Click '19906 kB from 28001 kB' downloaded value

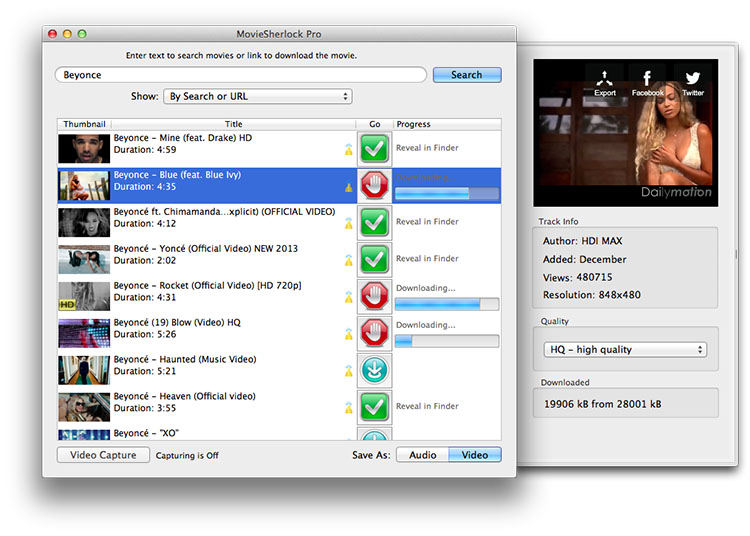pyautogui.click(x=603, y=404)
